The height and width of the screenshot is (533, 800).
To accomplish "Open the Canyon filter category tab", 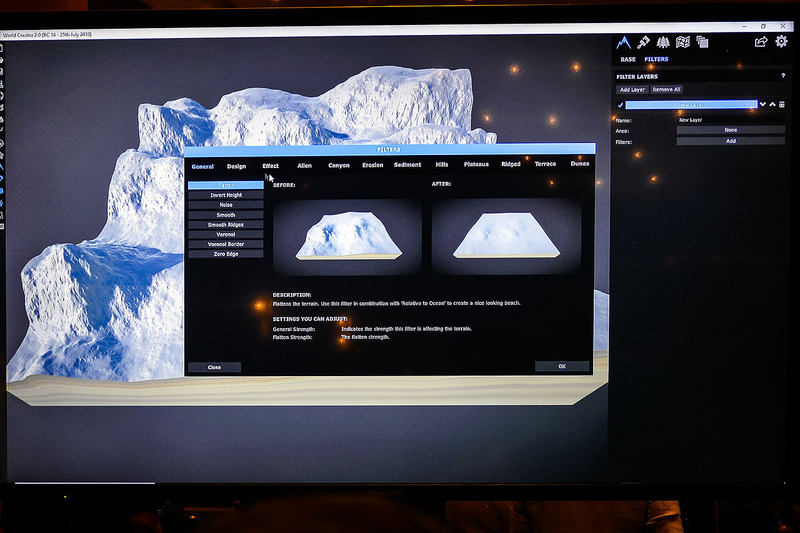I will pos(339,165).
